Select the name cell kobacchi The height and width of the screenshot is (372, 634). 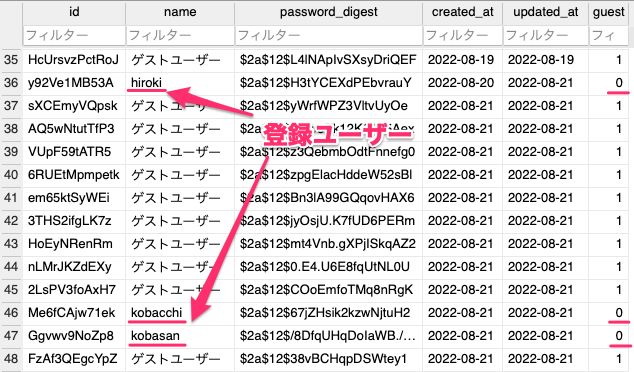tap(180, 313)
